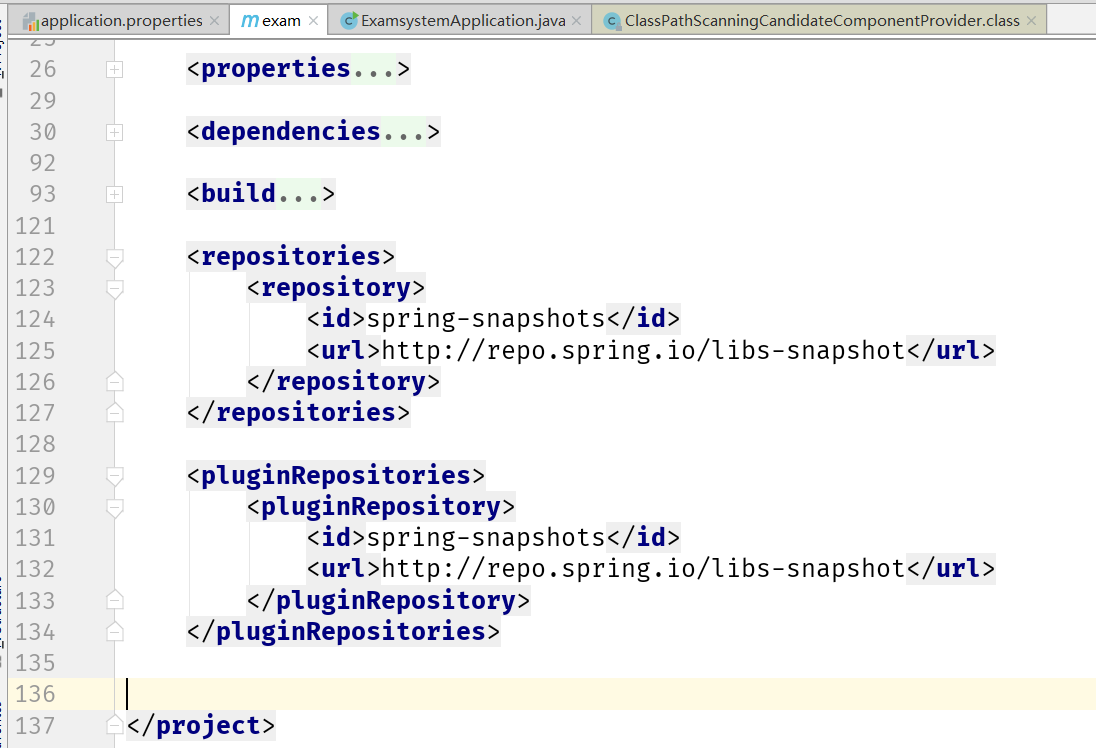Toggle the fold arrow beside closing repository tag
Viewport: 1096px width, 748px height.
pyautogui.click(x=114, y=380)
